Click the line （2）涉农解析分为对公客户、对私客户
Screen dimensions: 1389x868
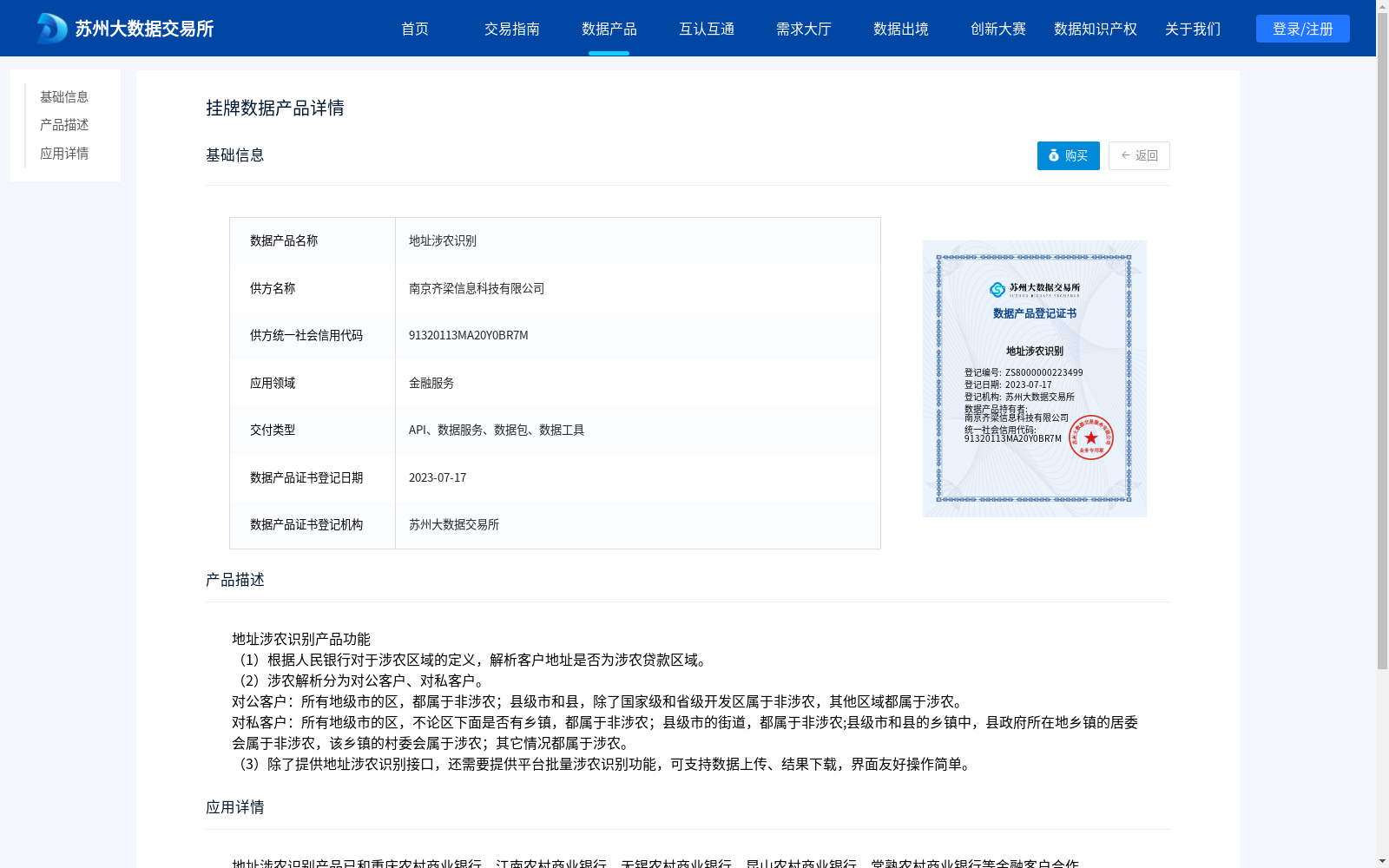(x=361, y=681)
